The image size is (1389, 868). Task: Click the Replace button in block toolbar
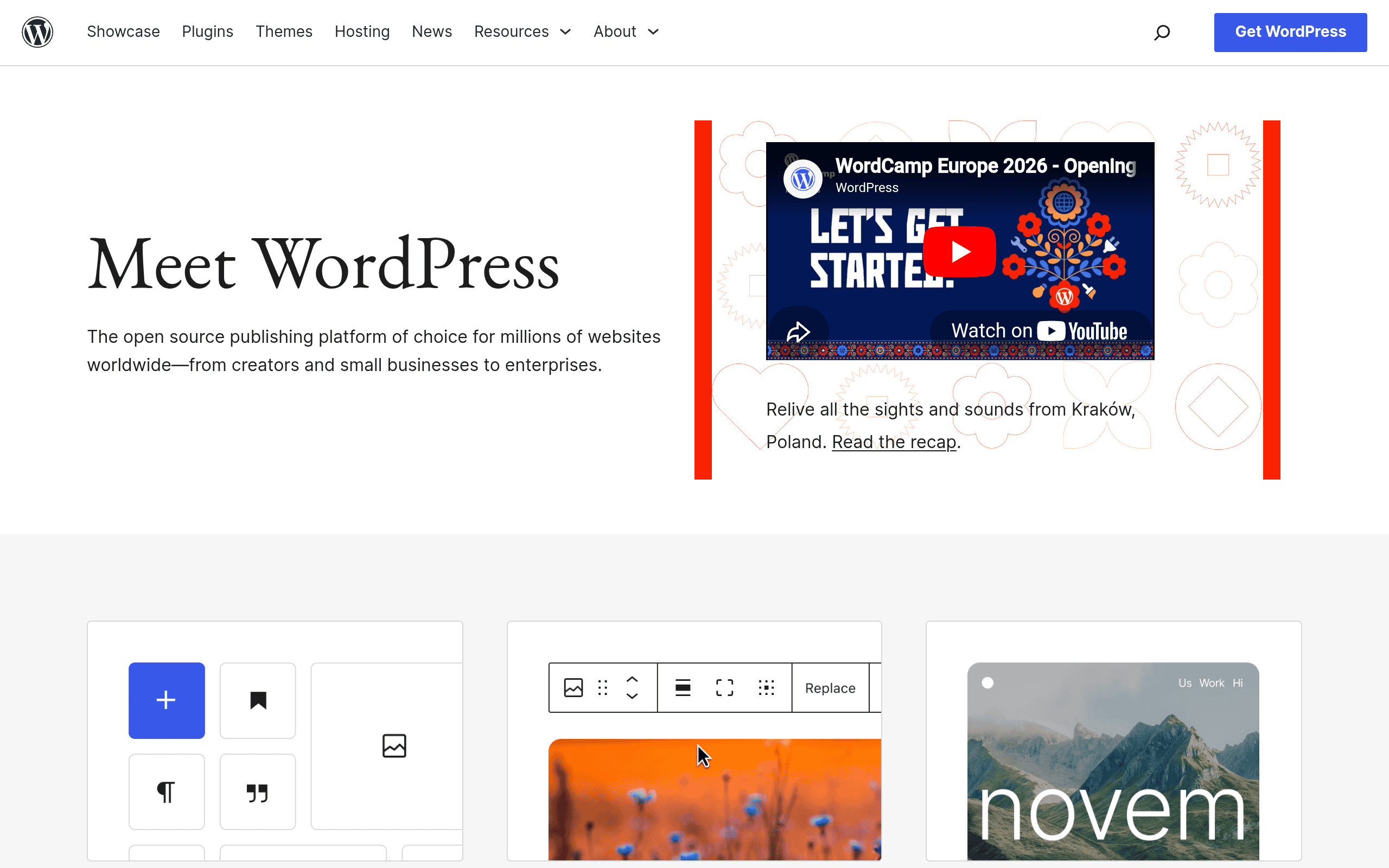pos(830,688)
